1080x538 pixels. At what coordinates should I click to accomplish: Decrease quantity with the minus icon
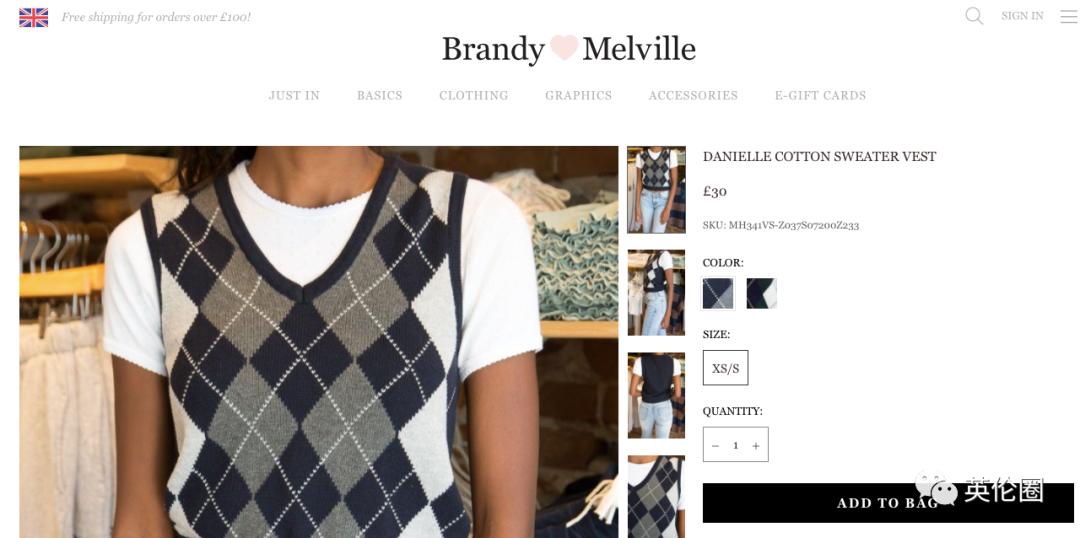(x=715, y=446)
